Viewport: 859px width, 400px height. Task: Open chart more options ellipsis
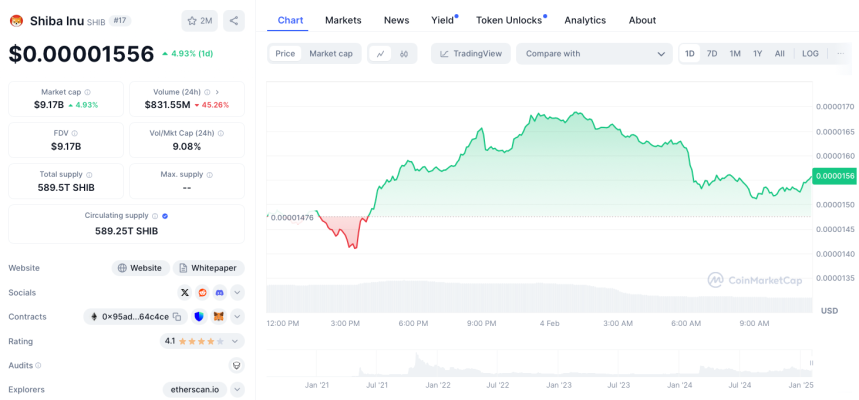click(840, 54)
